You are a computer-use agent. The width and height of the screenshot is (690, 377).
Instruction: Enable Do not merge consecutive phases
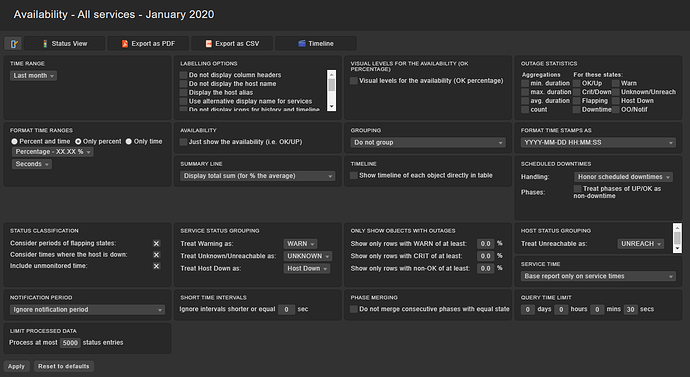point(354,309)
